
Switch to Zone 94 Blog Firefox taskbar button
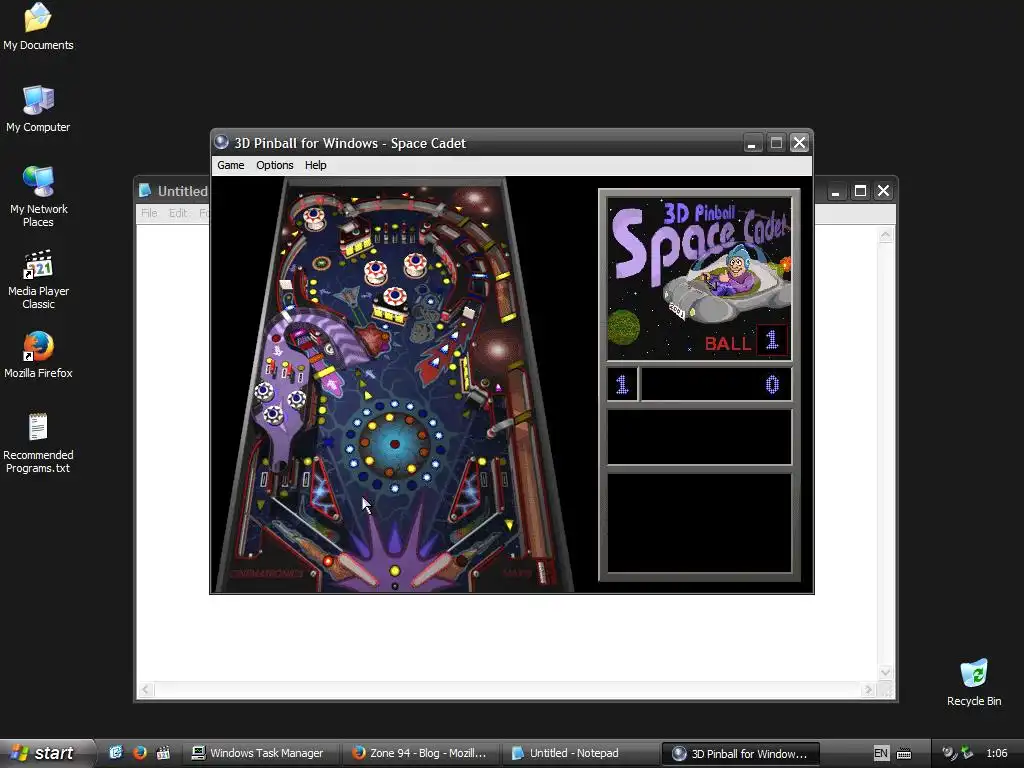421,753
